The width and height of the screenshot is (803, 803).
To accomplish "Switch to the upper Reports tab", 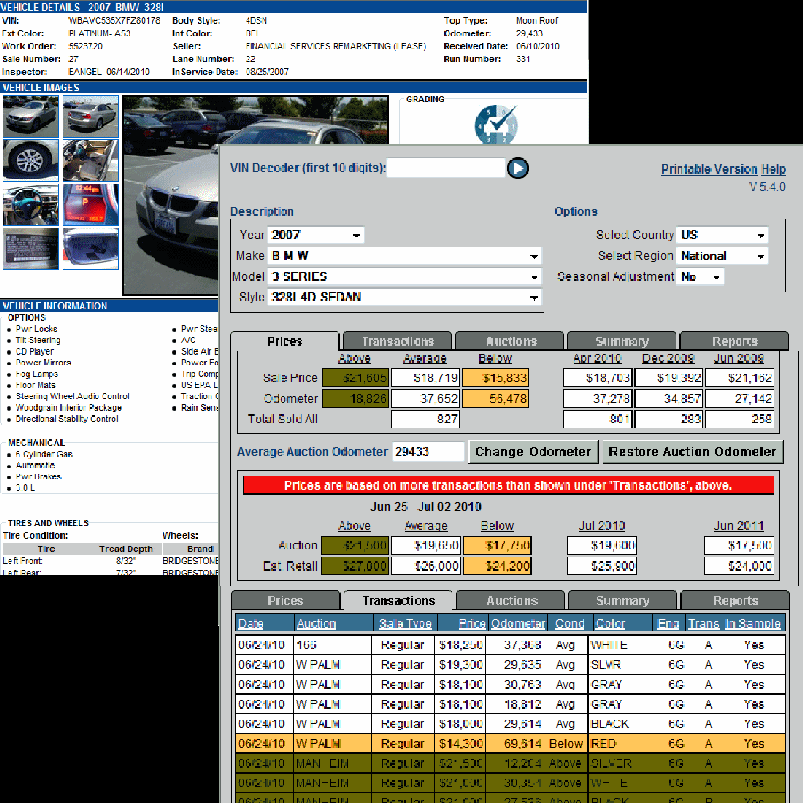I will coord(734,341).
